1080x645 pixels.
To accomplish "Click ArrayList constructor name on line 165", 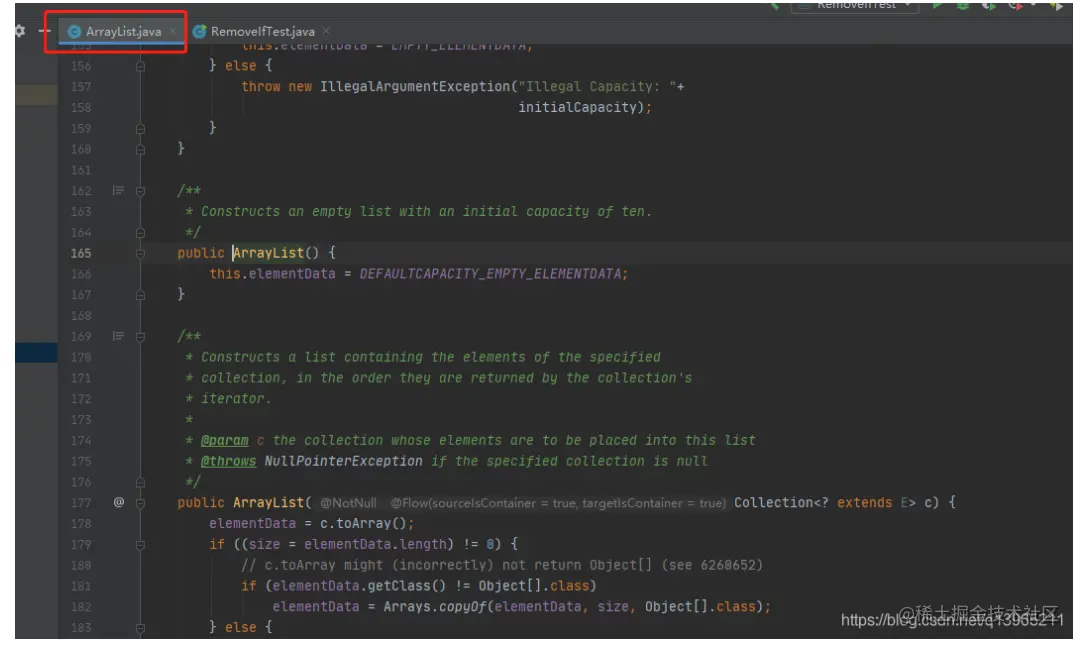I will tap(268, 253).
